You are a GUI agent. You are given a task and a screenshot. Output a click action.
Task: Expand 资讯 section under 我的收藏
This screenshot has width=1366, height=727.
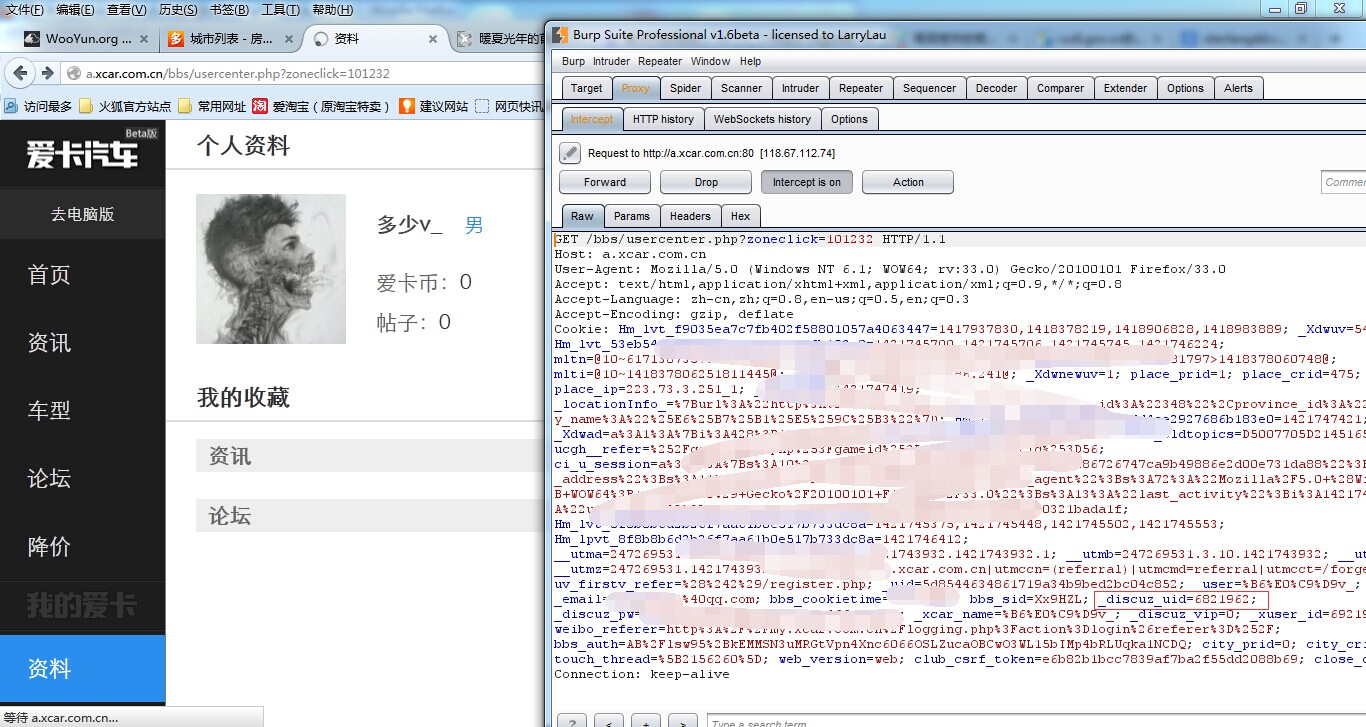[x=370, y=456]
